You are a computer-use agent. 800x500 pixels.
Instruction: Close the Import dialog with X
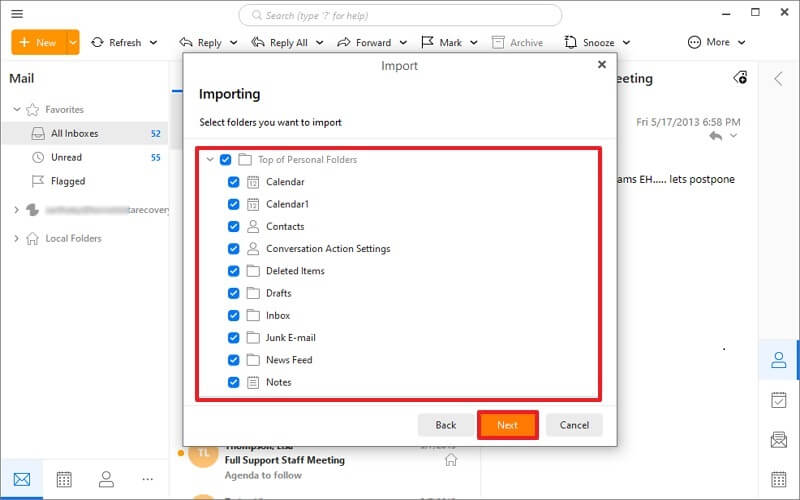coord(602,65)
